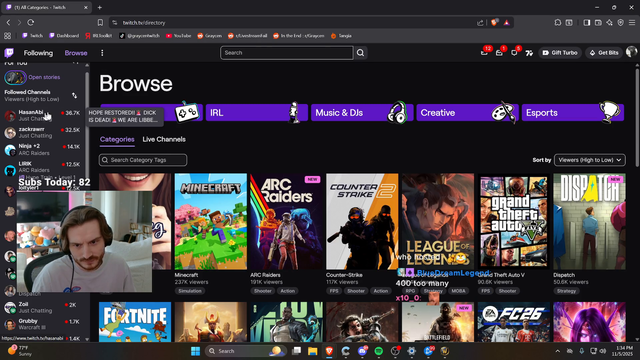Switch to the Live Channels tab

click(x=164, y=140)
